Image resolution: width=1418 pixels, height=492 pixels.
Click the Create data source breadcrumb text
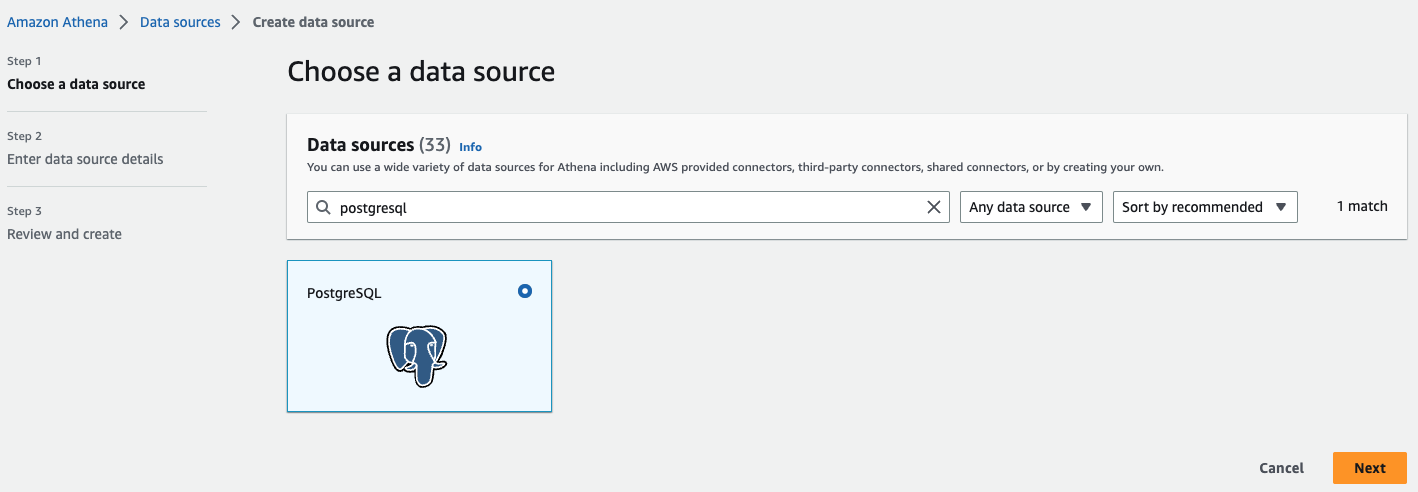[313, 22]
